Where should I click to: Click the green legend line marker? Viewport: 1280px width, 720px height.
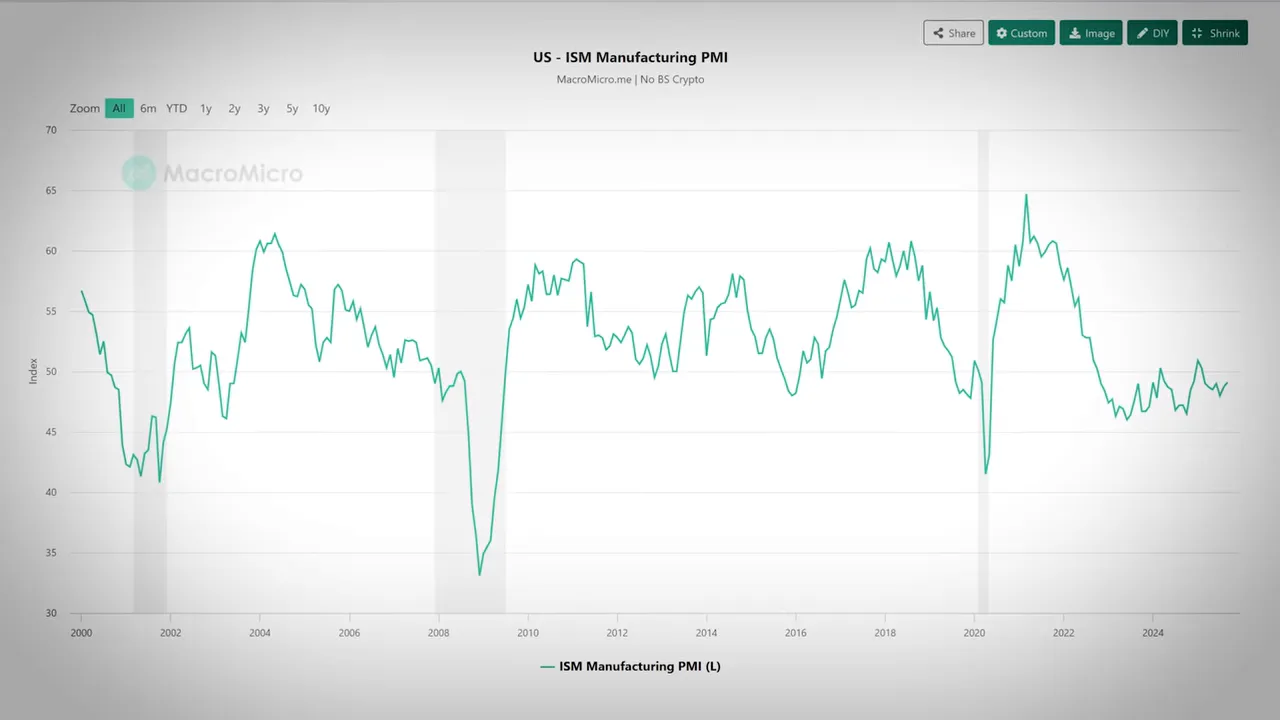pos(547,666)
